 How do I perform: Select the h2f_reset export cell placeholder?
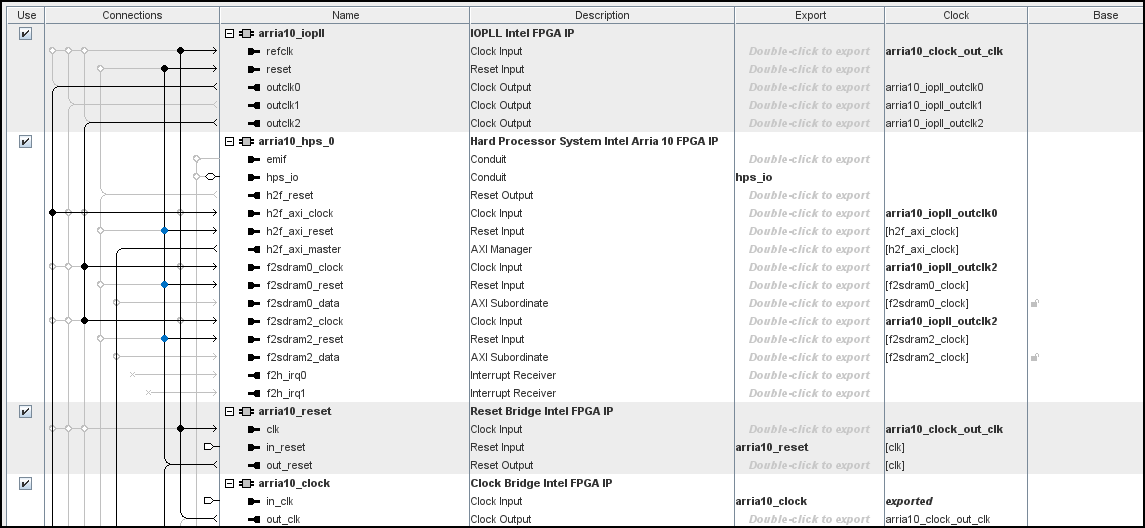pos(809,196)
